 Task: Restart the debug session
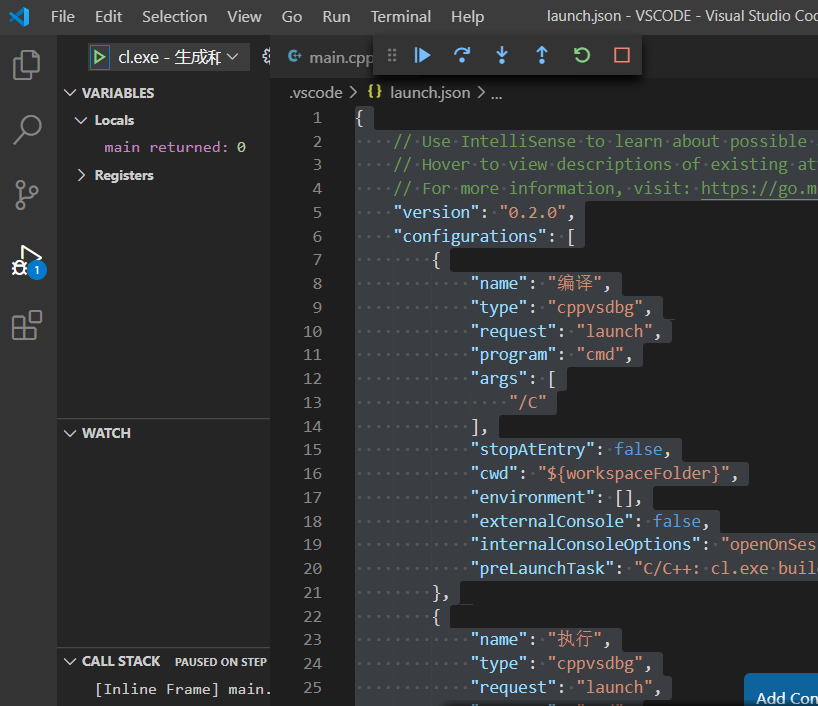[582, 55]
